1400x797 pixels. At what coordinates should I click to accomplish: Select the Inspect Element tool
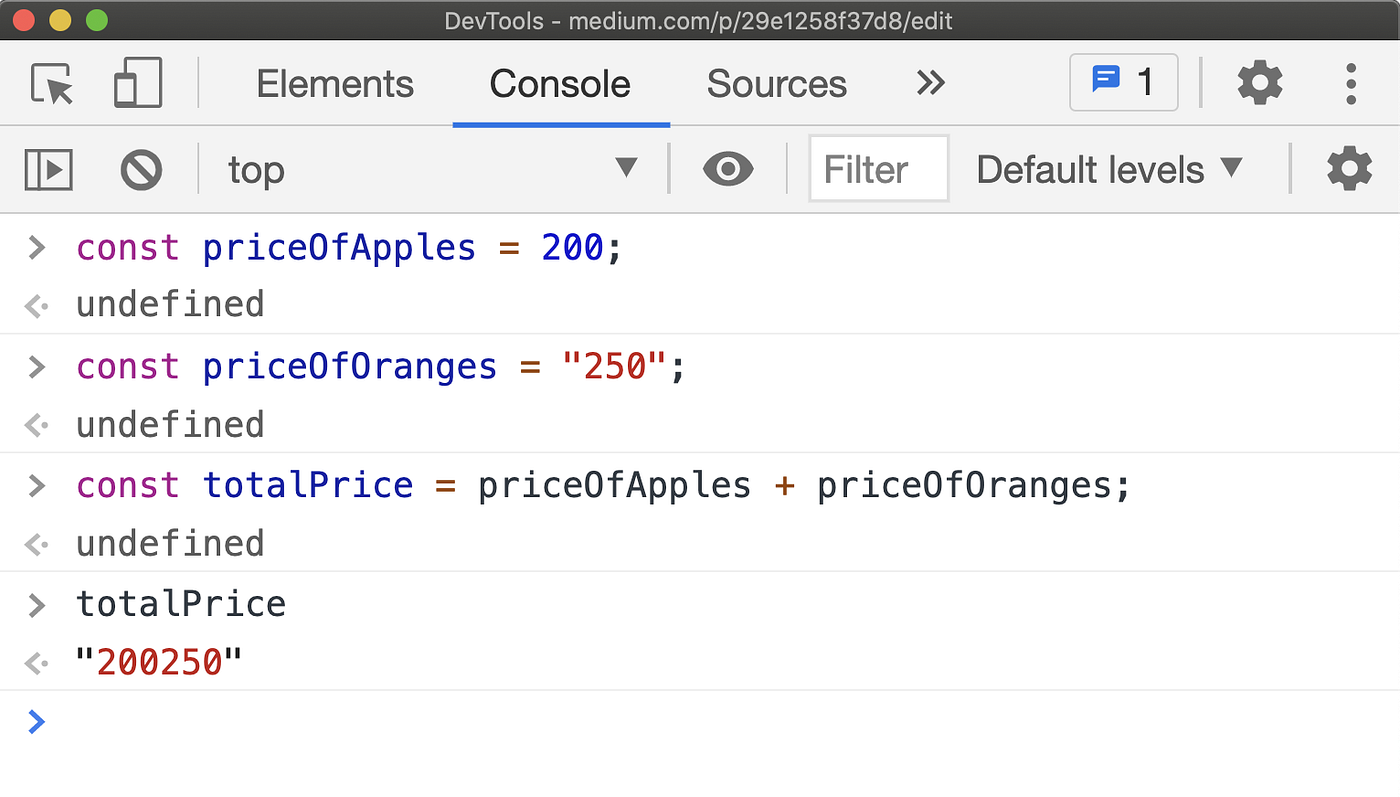point(52,83)
